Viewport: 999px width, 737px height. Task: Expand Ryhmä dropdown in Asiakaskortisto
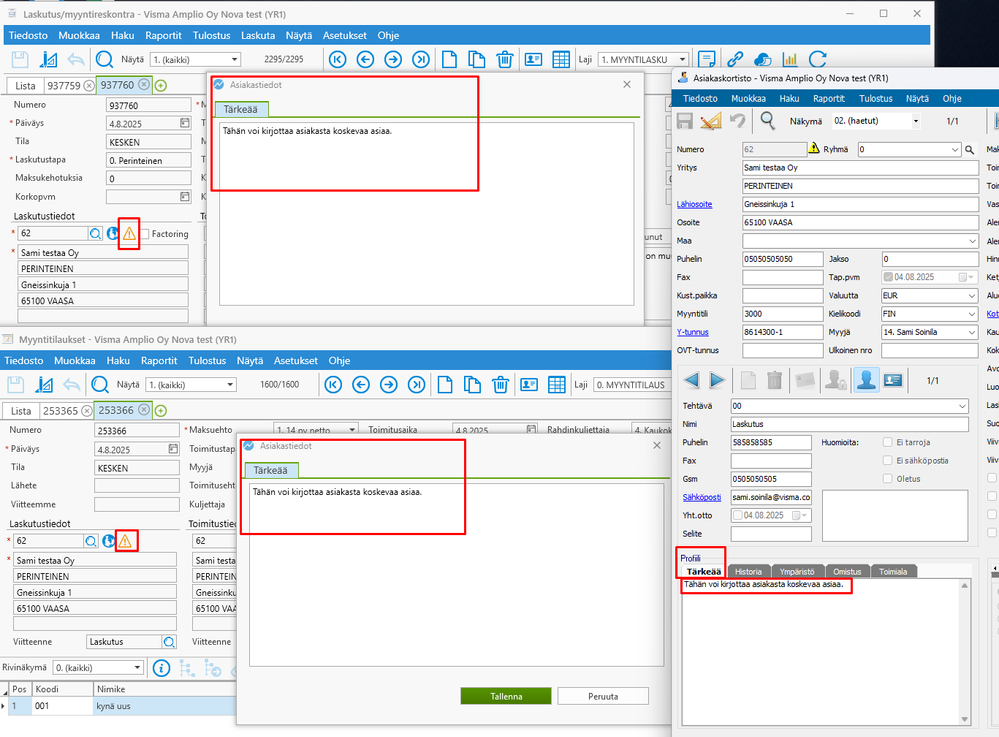[x=954, y=150]
